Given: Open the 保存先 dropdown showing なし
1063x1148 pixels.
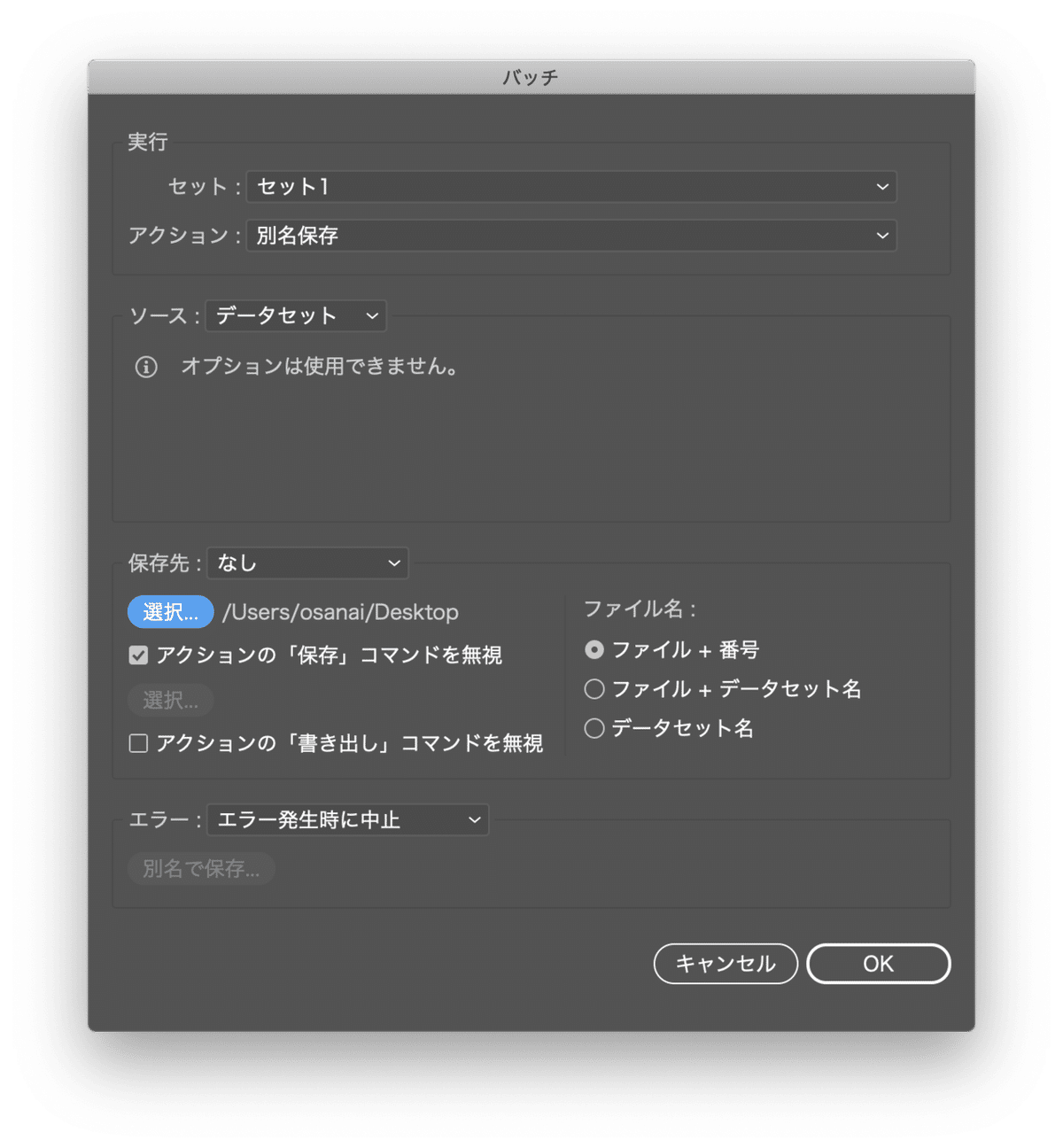Looking at the screenshot, I should (x=301, y=563).
